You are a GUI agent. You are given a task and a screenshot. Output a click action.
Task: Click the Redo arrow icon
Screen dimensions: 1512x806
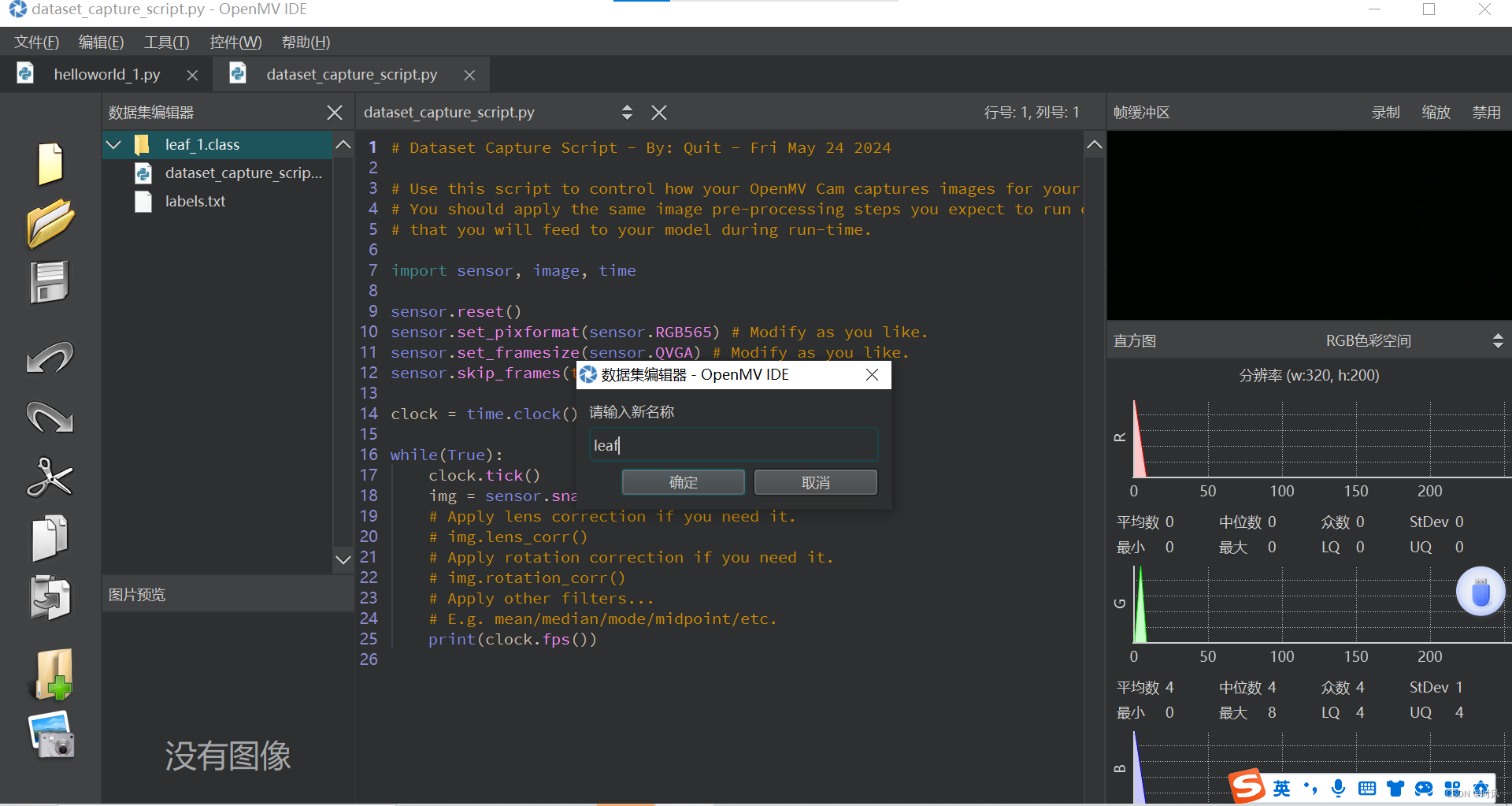click(x=50, y=417)
